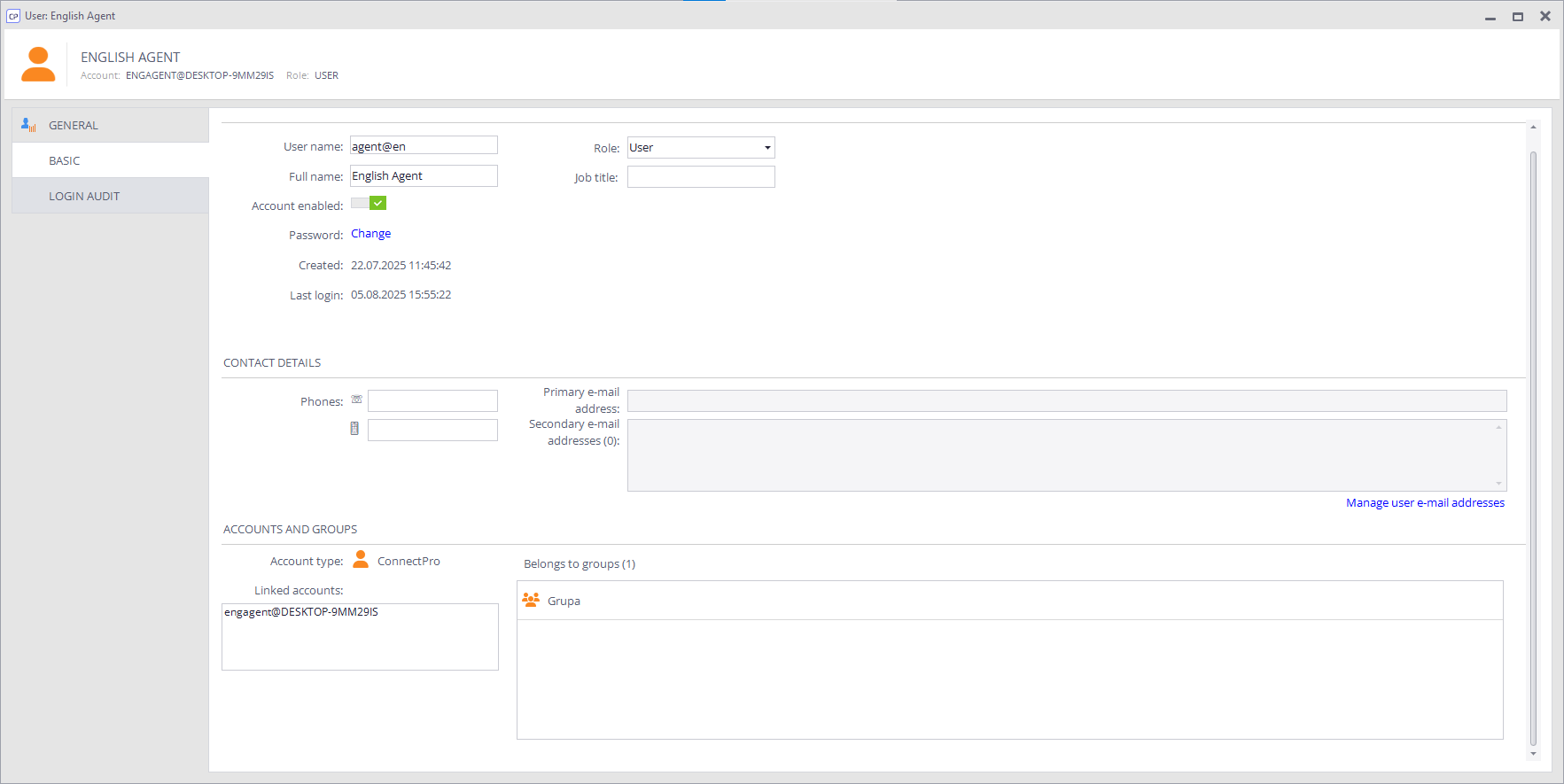Click the Grupa group icon
Image resolution: width=1564 pixels, height=784 pixels.
(x=531, y=601)
